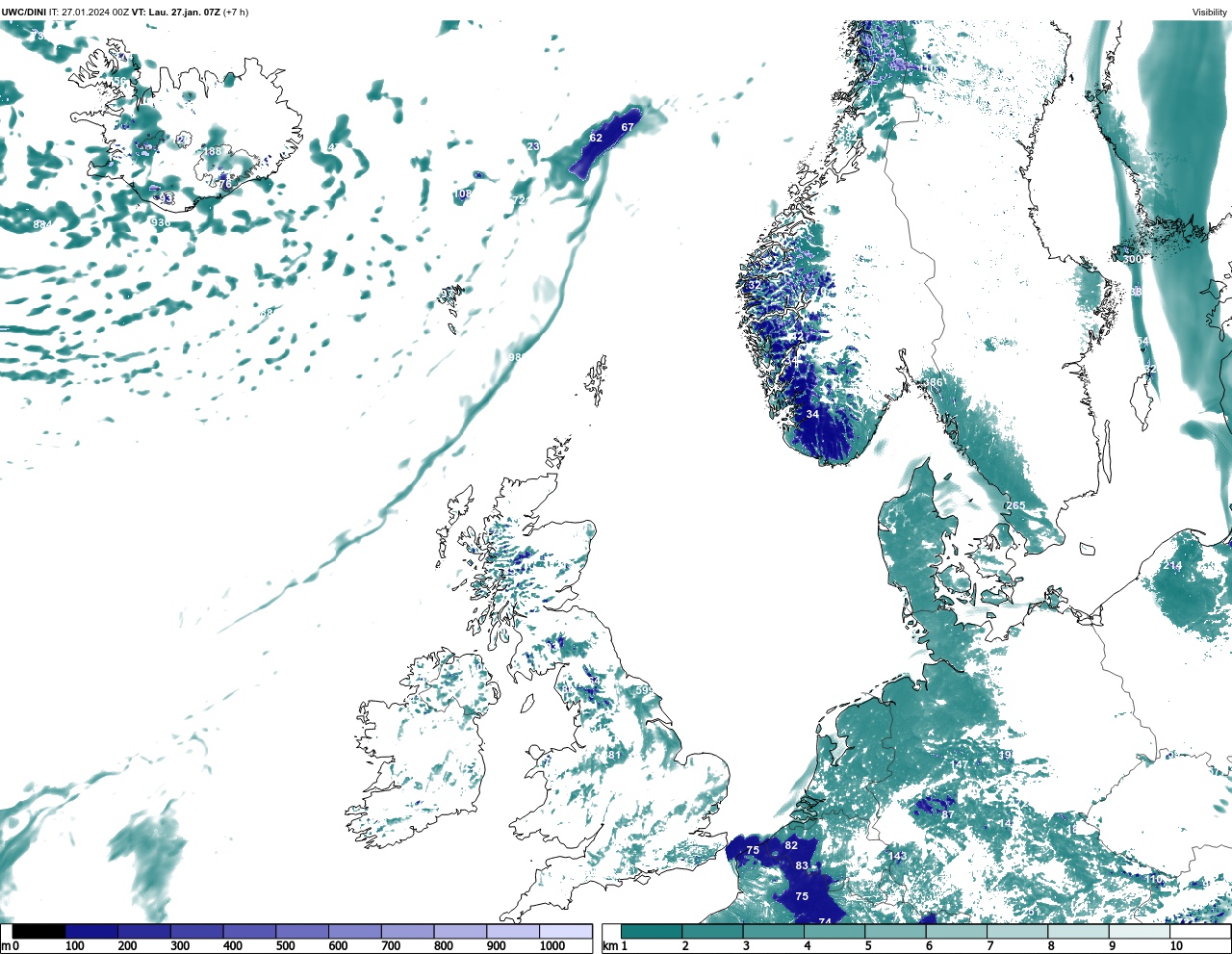Click the '98' value on the fog band
This screenshot has width=1232, height=954.
pos(515,357)
